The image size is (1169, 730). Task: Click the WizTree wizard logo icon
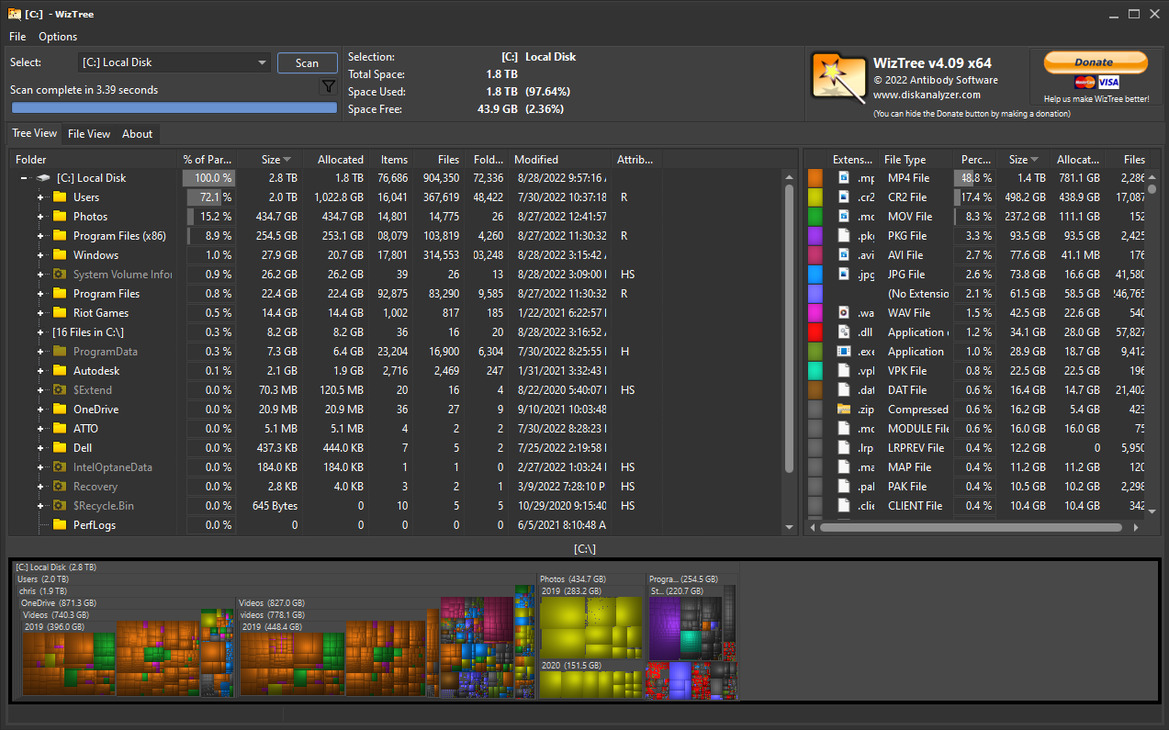(x=839, y=77)
